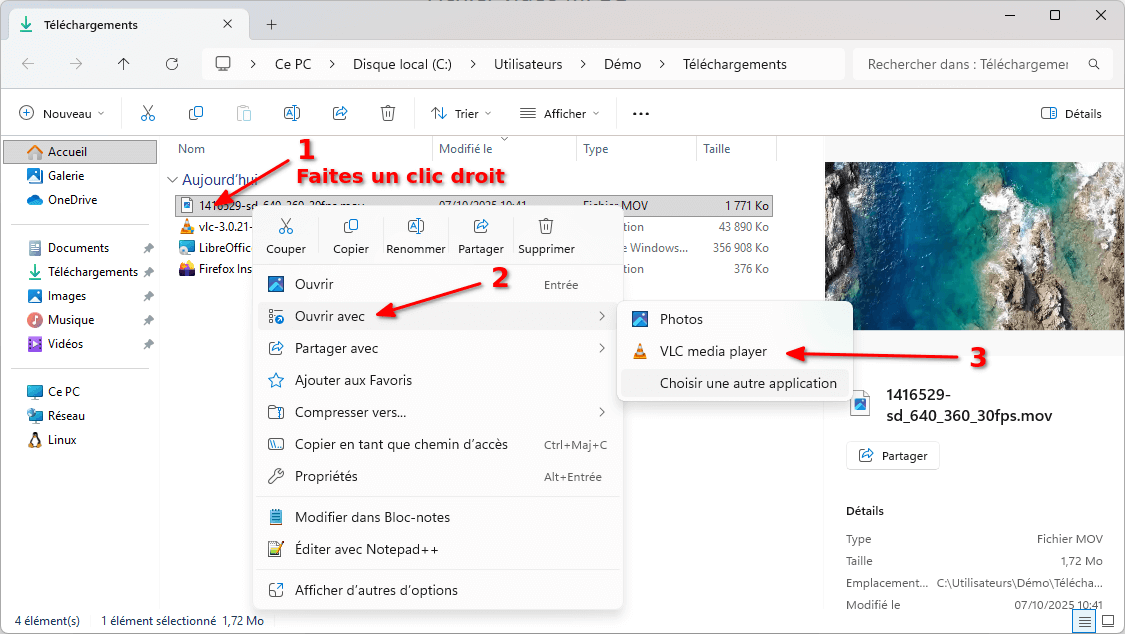Click the Partager button in details pane

tap(893, 456)
